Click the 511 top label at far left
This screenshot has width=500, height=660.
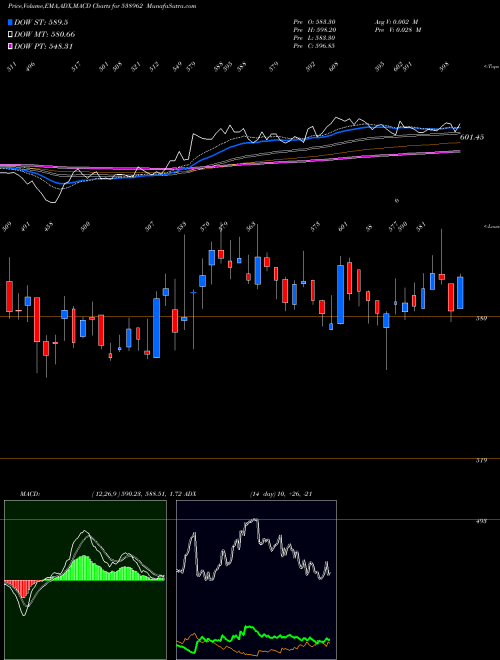pyautogui.click(x=13, y=67)
